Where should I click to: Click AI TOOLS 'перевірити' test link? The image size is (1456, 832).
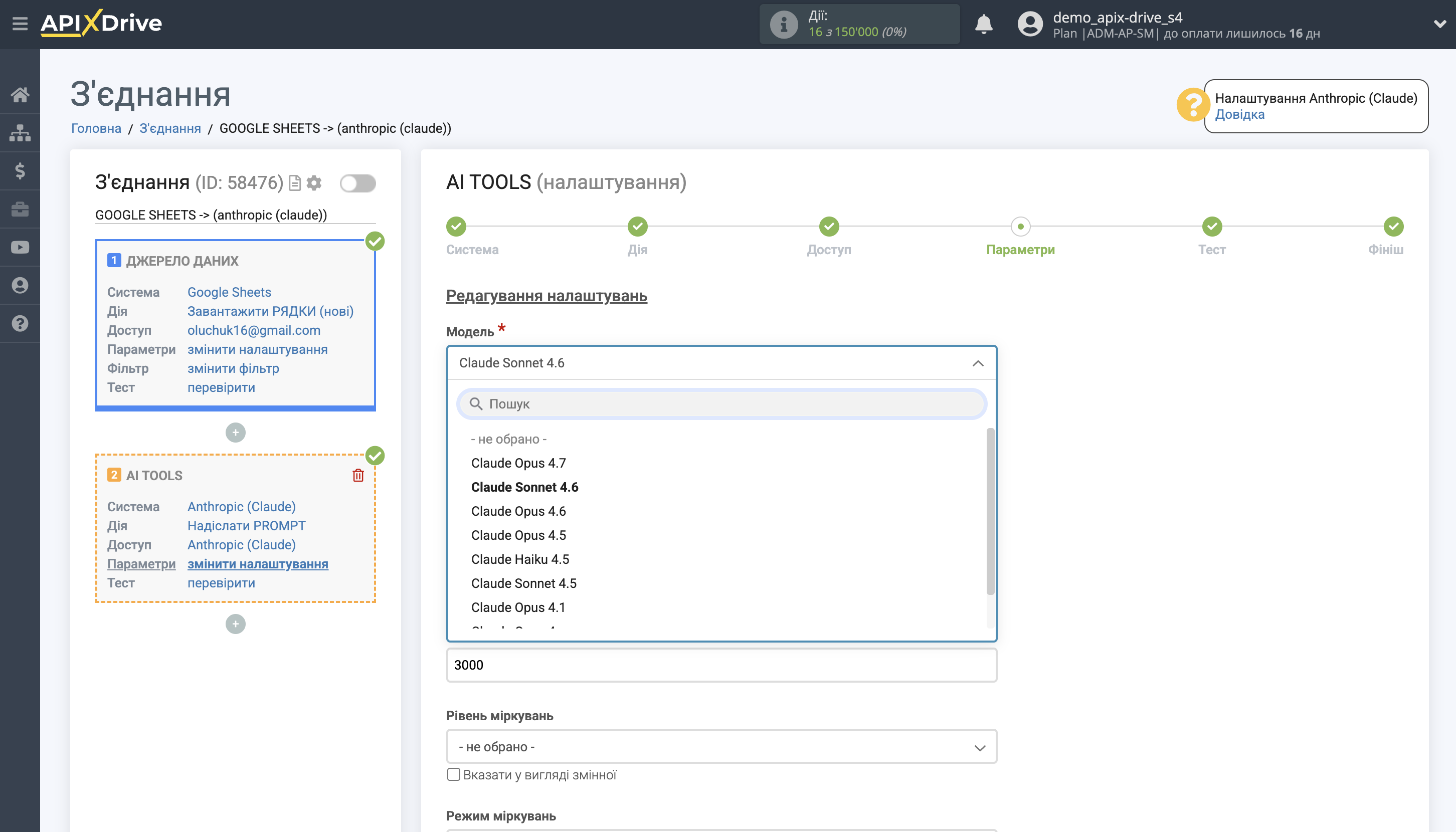221,583
